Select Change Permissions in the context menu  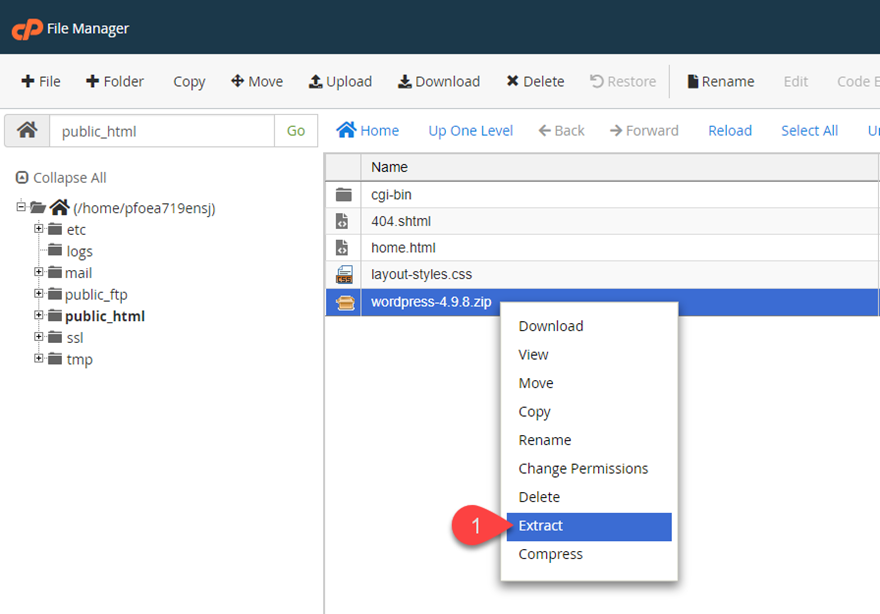point(581,468)
